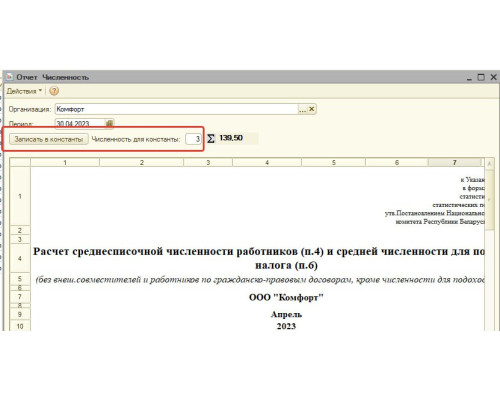Image resolution: width=500 pixels, height=400 pixels.
Task: Click the report title heading cell
Action: point(258,258)
